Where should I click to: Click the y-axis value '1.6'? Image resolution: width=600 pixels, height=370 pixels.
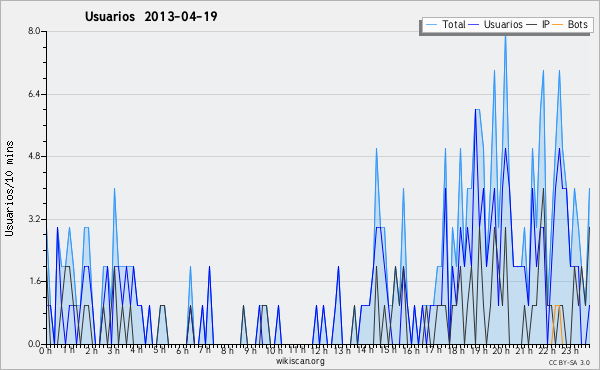pyautogui.click(x=34, y=282)
